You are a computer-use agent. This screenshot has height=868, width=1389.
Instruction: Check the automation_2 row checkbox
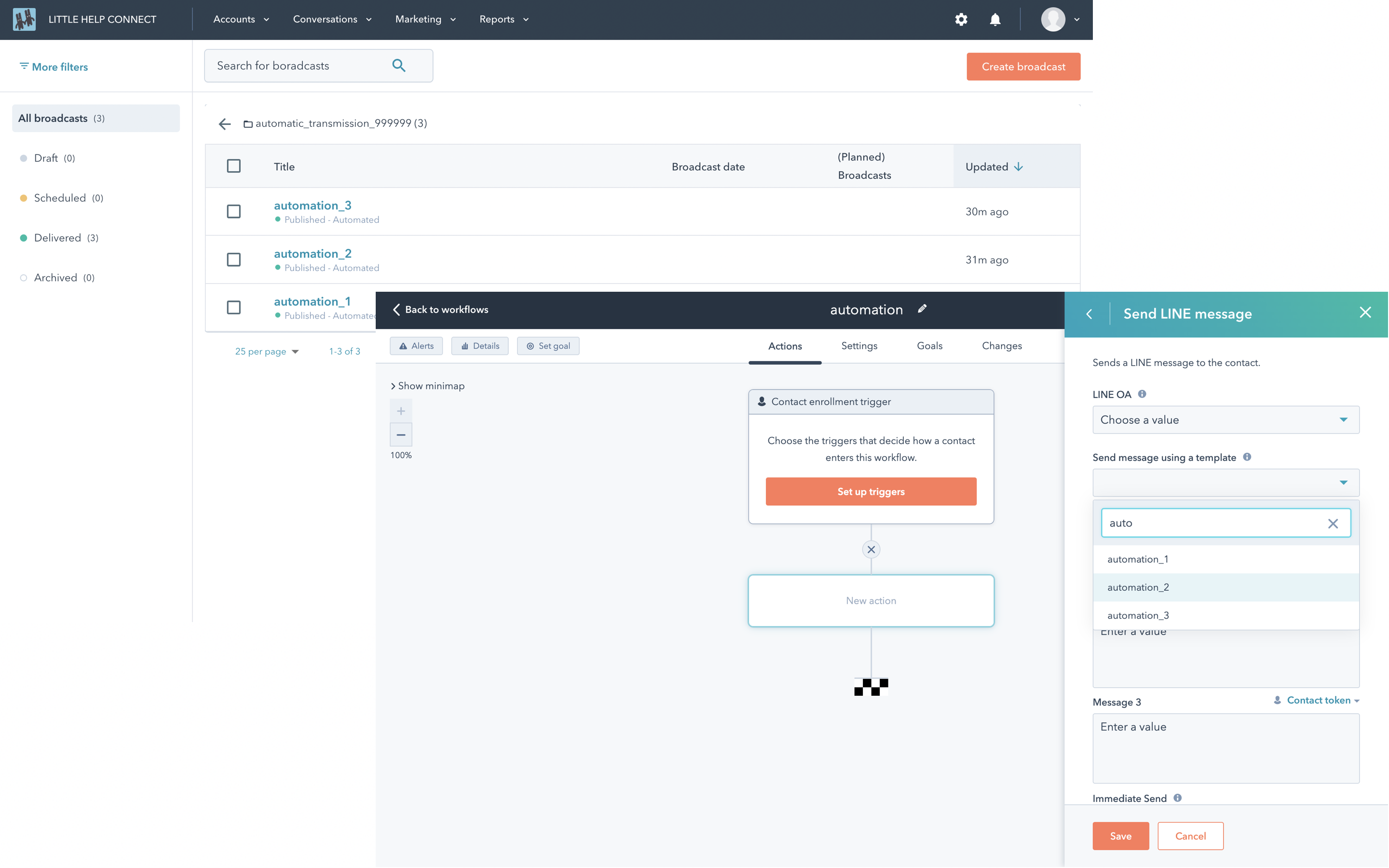(x=233, y=259)
